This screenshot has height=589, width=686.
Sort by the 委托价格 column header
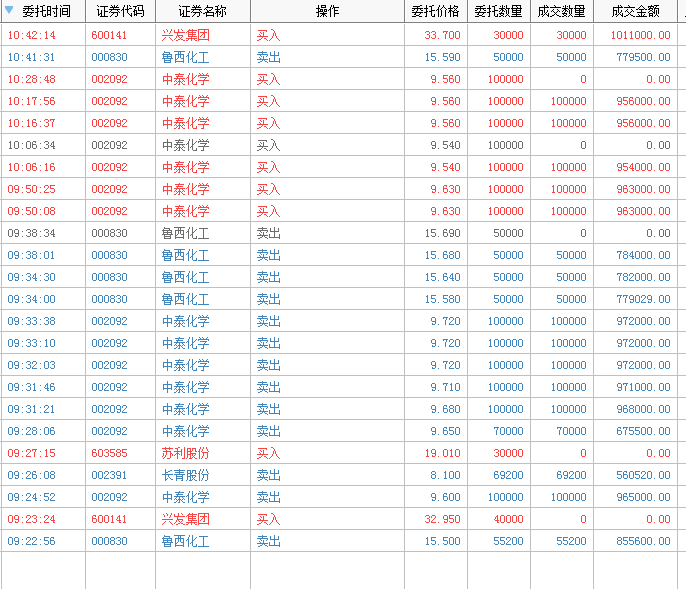coord(435,11)
